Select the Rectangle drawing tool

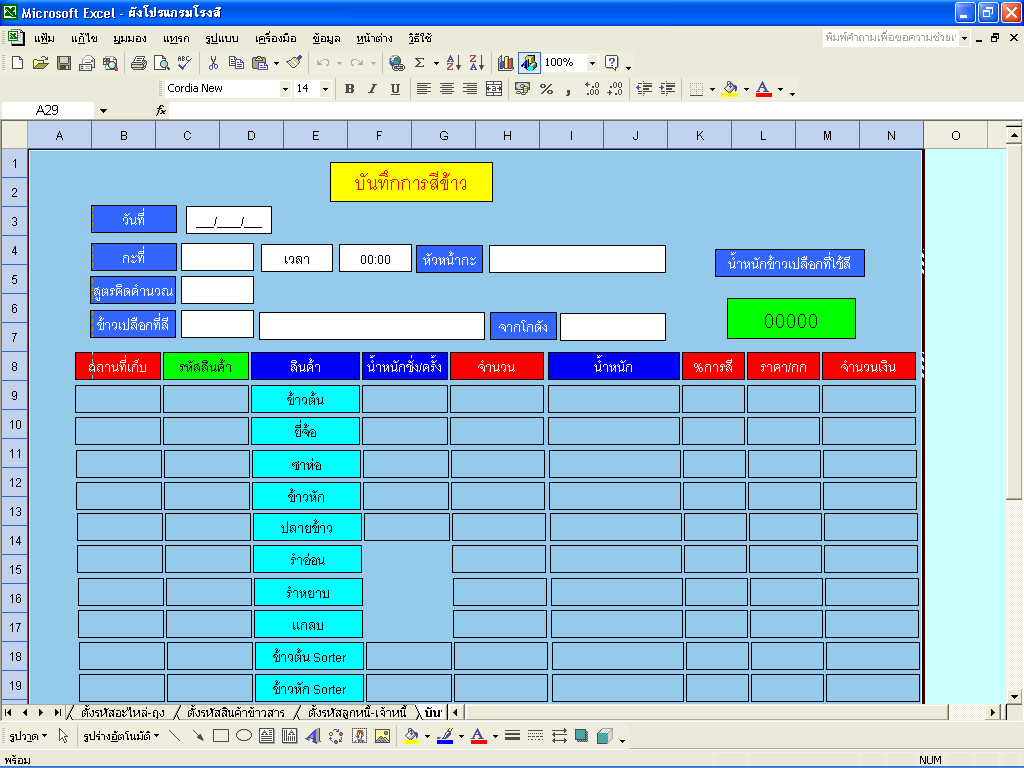[x=221, y=736]
